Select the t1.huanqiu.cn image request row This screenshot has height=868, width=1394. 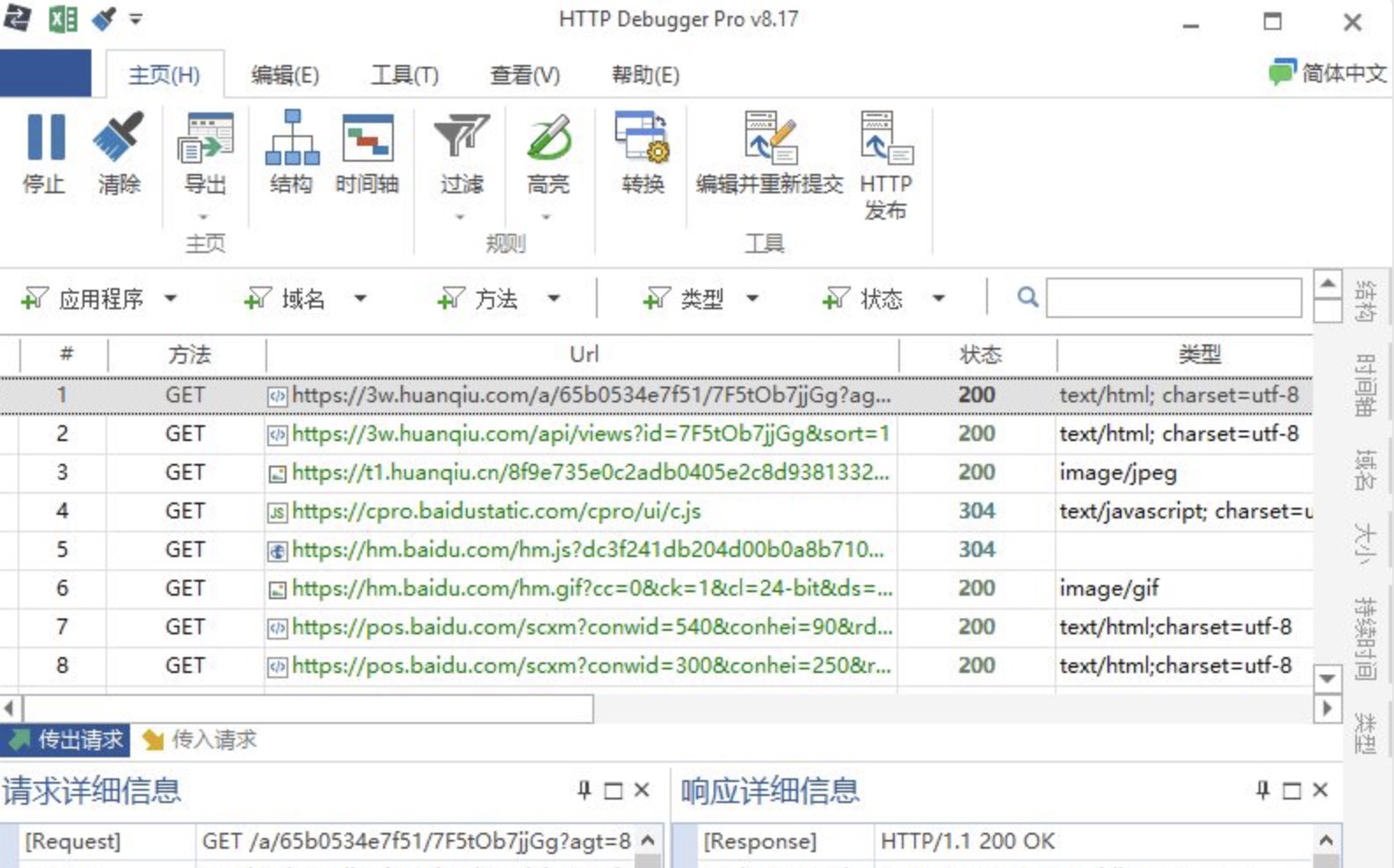coord(656,472)
